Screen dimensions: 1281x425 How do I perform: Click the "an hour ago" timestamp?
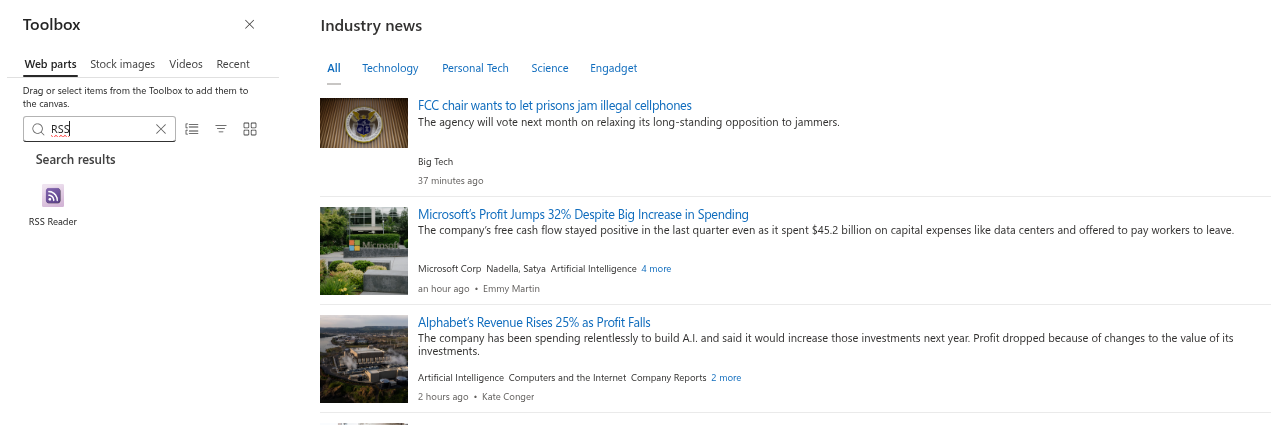[443, 289]
